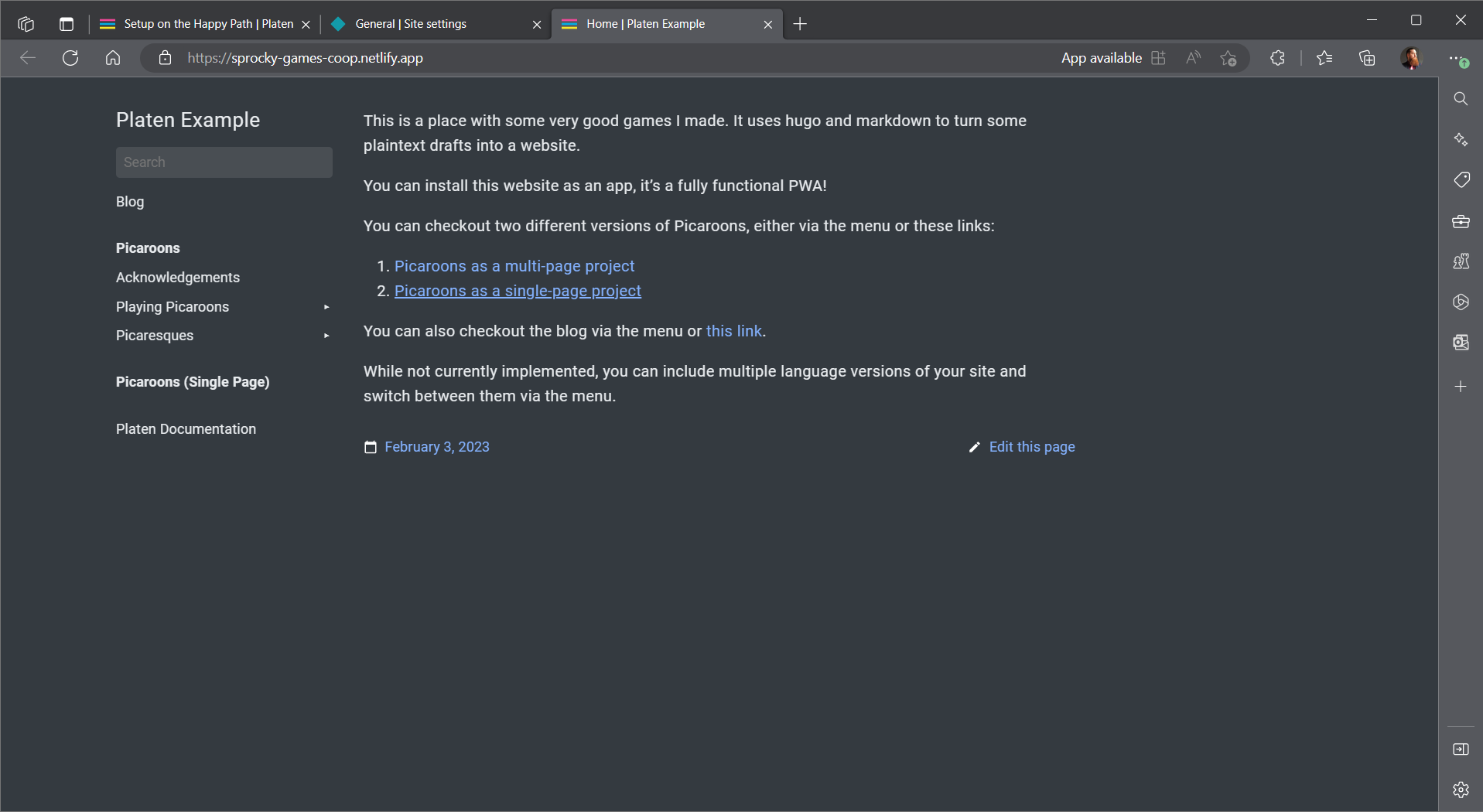Expand the Playing Picaroons submenu arrow
The width and height of the screenshot is (1483, 812).
(326, 307)
